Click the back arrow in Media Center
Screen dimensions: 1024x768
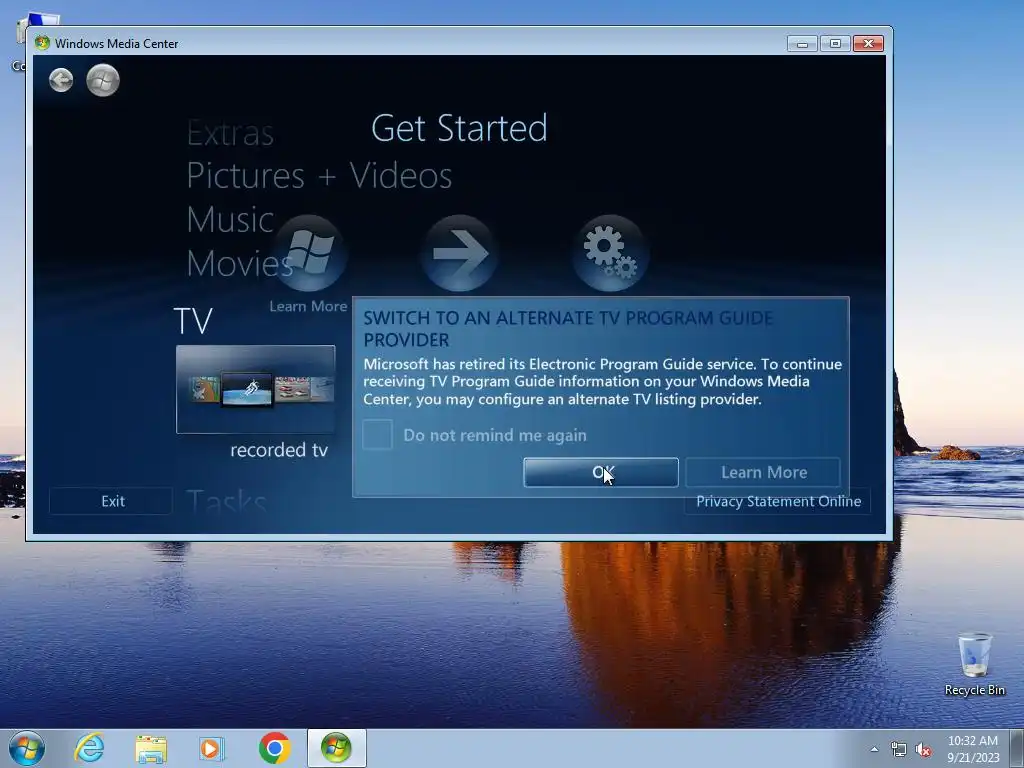pyautogui.click(x=61, y=80)
